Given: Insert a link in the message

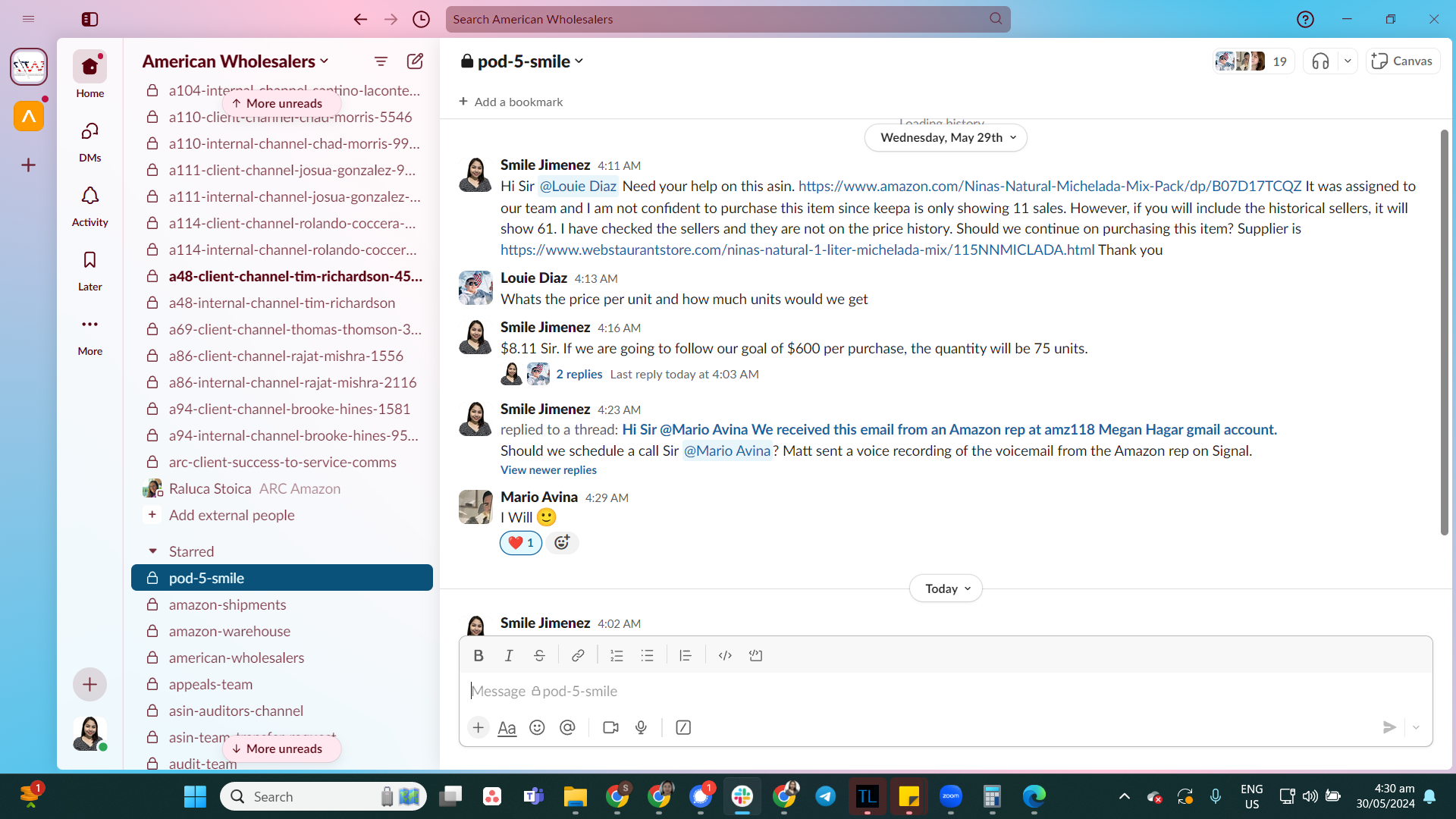Looking at the screenshot, I should (578, 656).
